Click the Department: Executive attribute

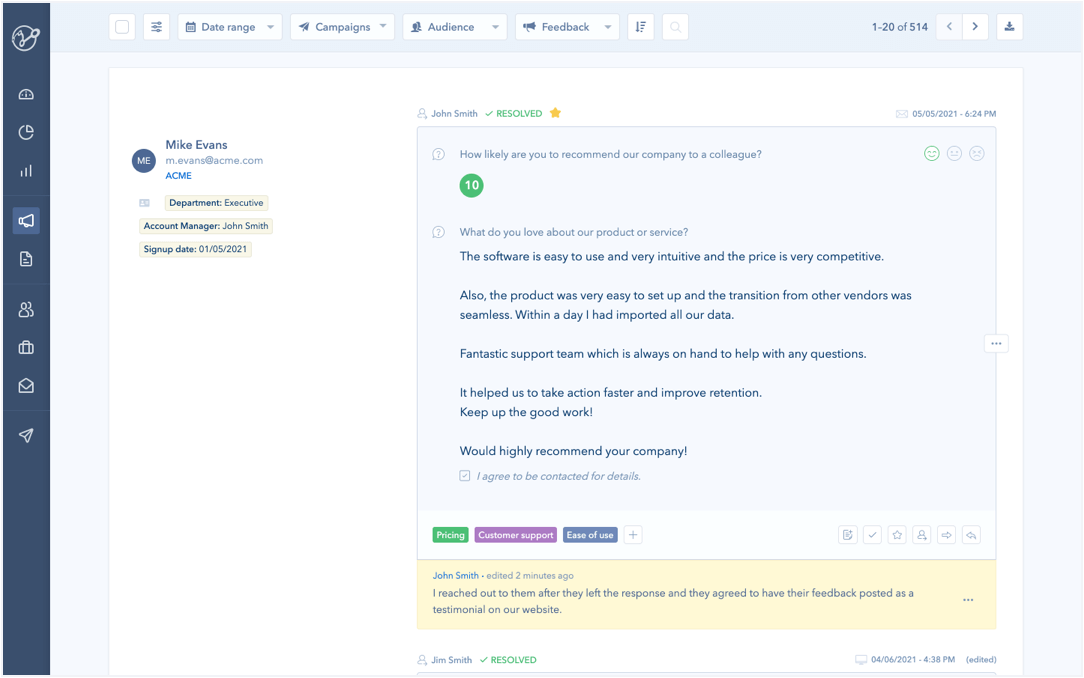tap(216, 203)
